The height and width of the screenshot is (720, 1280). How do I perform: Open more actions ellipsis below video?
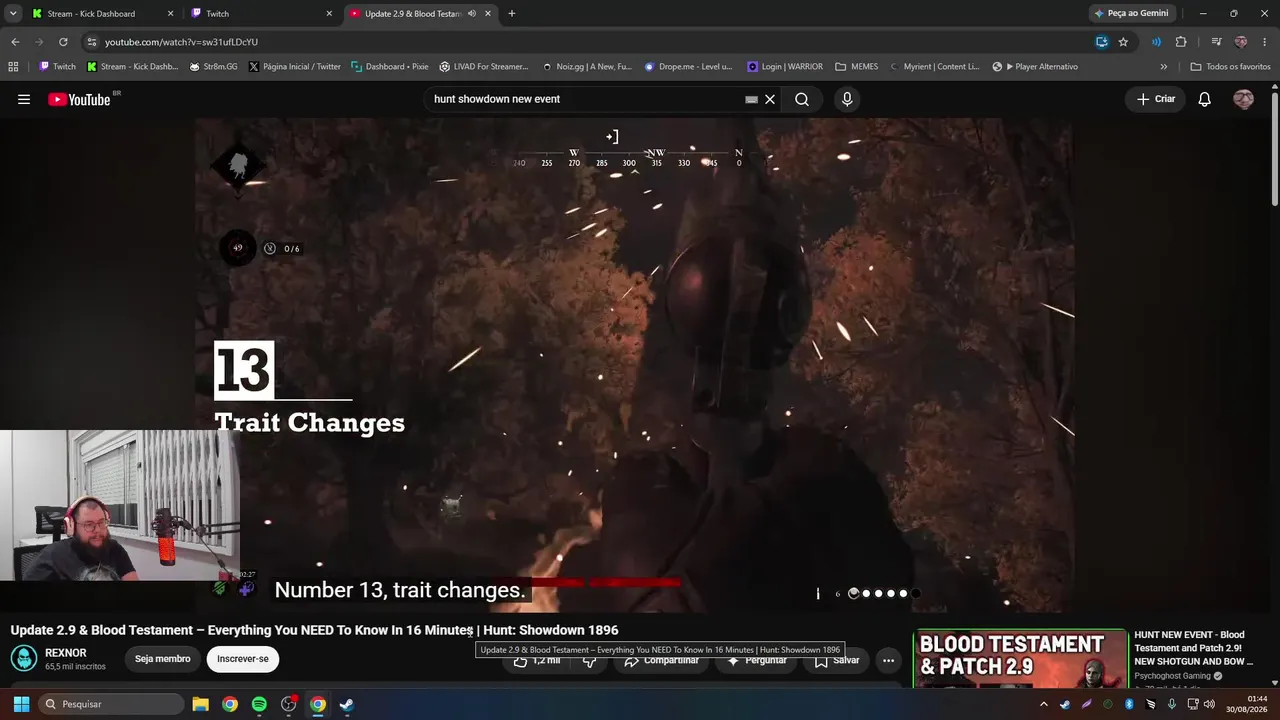click(888, 660)
